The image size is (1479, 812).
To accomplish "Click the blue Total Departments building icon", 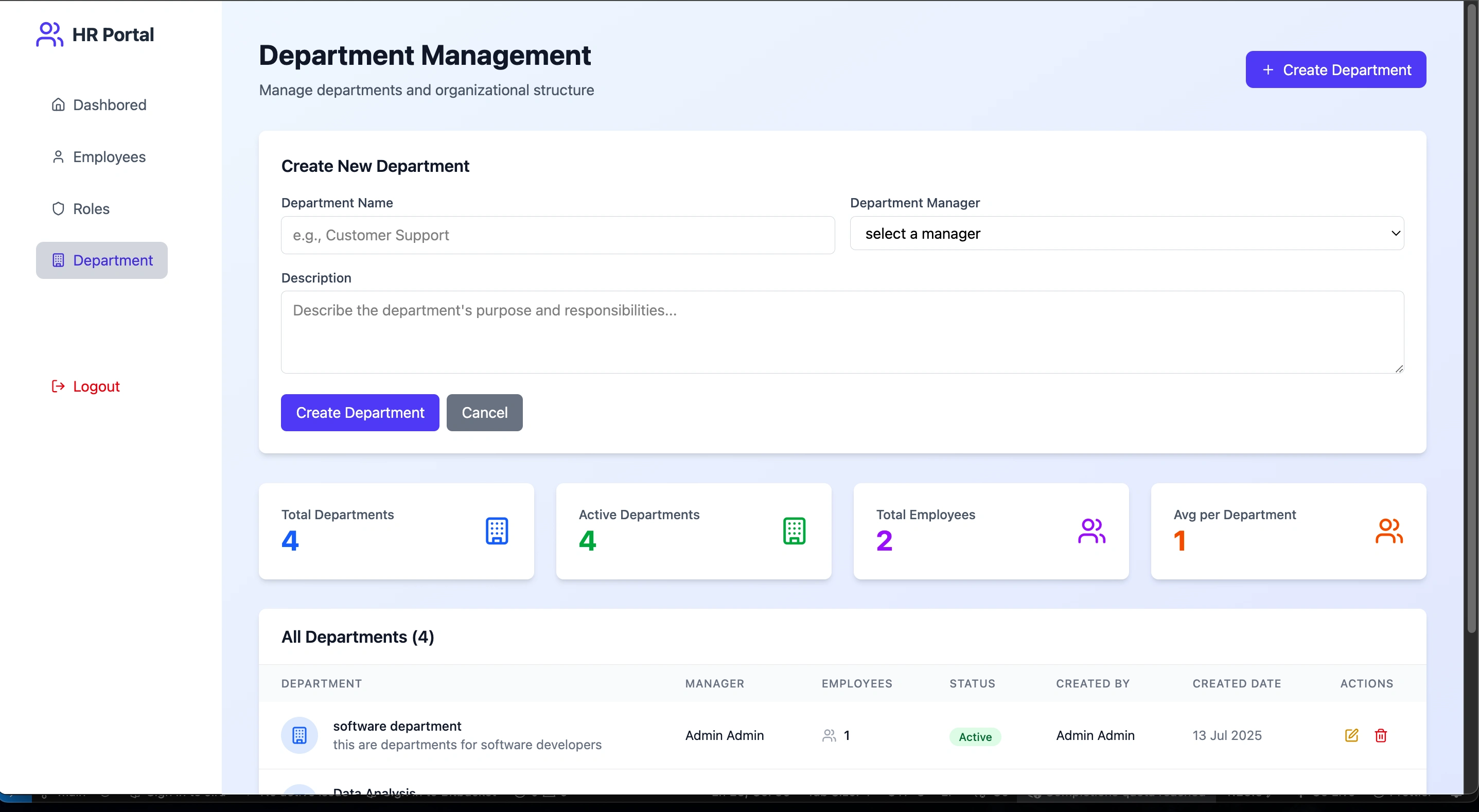I will point(496,531).
